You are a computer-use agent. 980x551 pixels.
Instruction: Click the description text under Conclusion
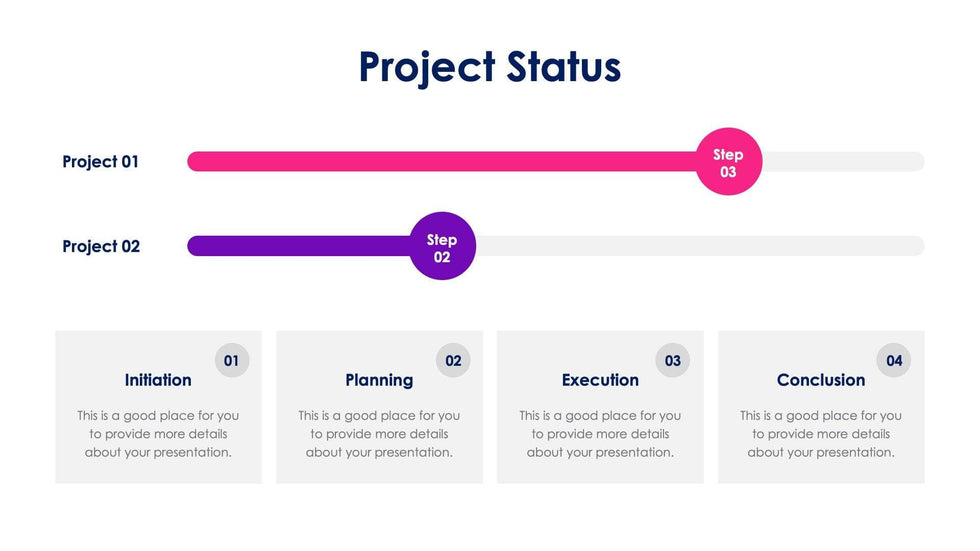(x=821, y=434)
